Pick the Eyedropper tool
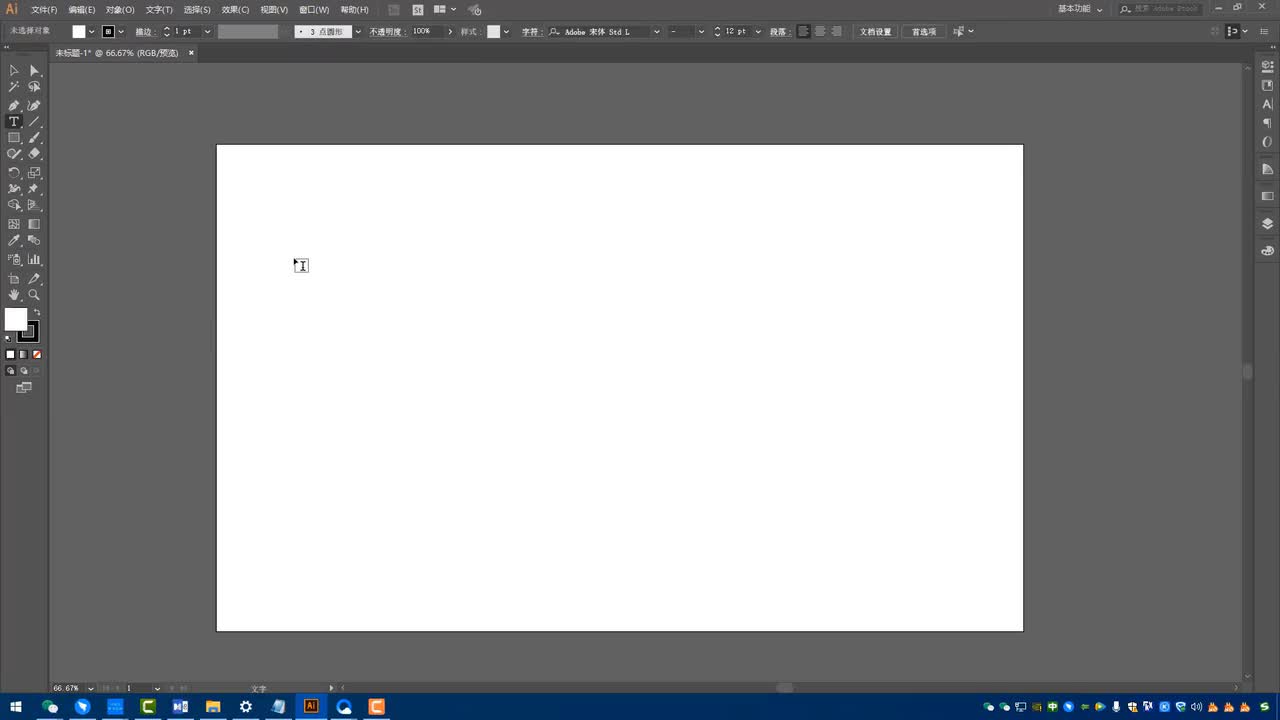The width and height of the screenshot is (1280, 720). tap(14, 241)
